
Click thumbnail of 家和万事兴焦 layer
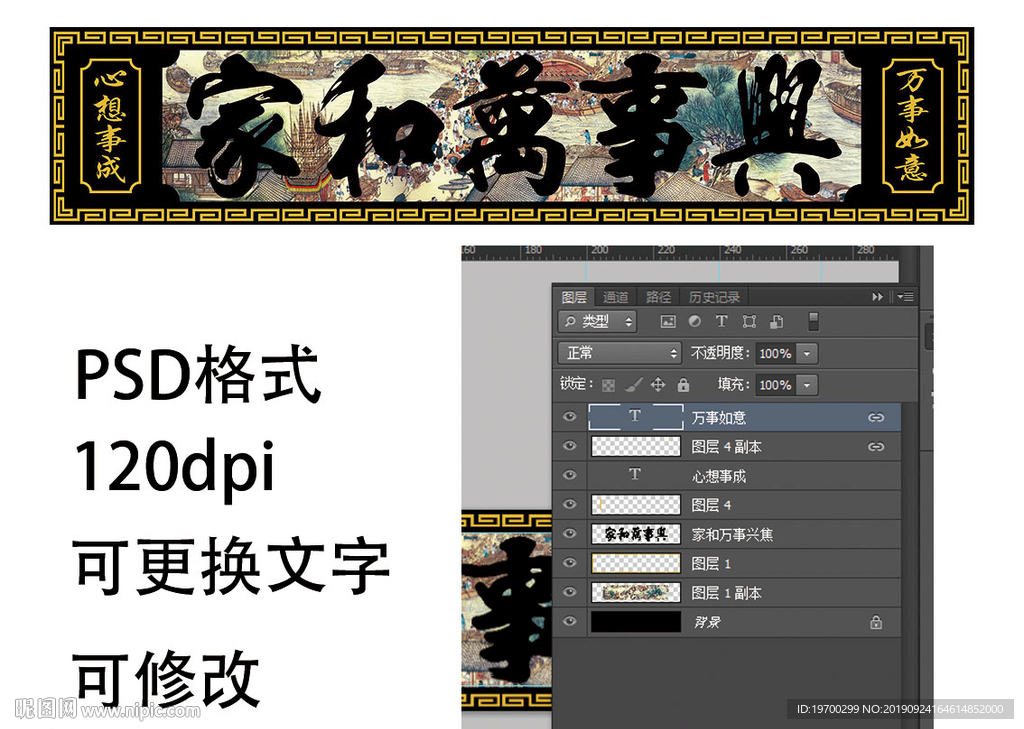pos(635,534)
